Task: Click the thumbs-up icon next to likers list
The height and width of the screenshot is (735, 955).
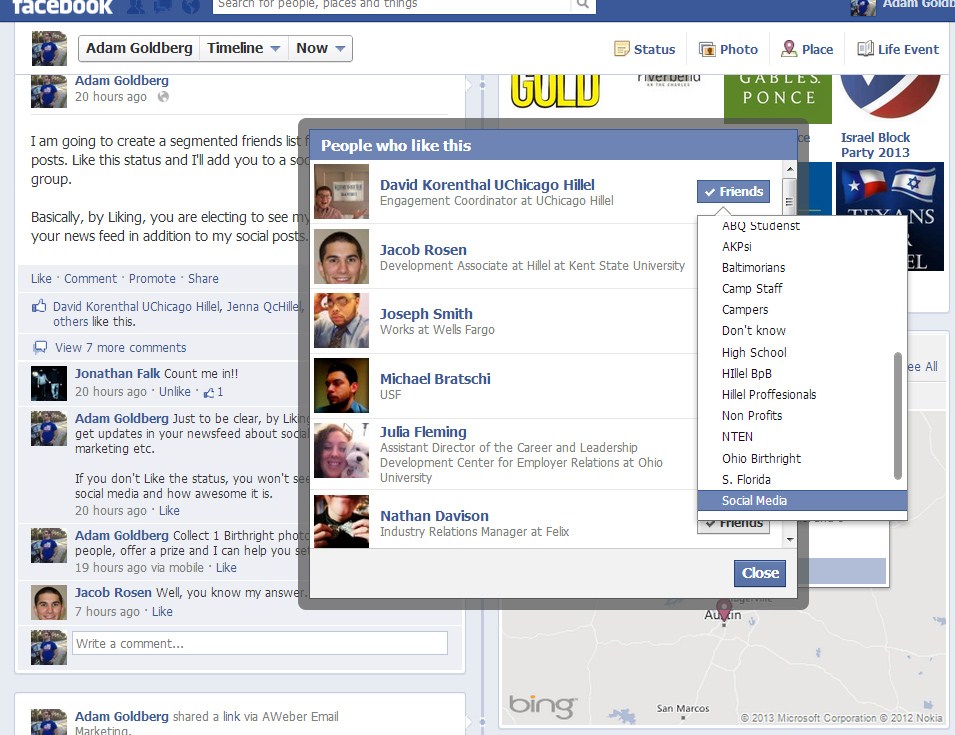Action: click(39, 306)
